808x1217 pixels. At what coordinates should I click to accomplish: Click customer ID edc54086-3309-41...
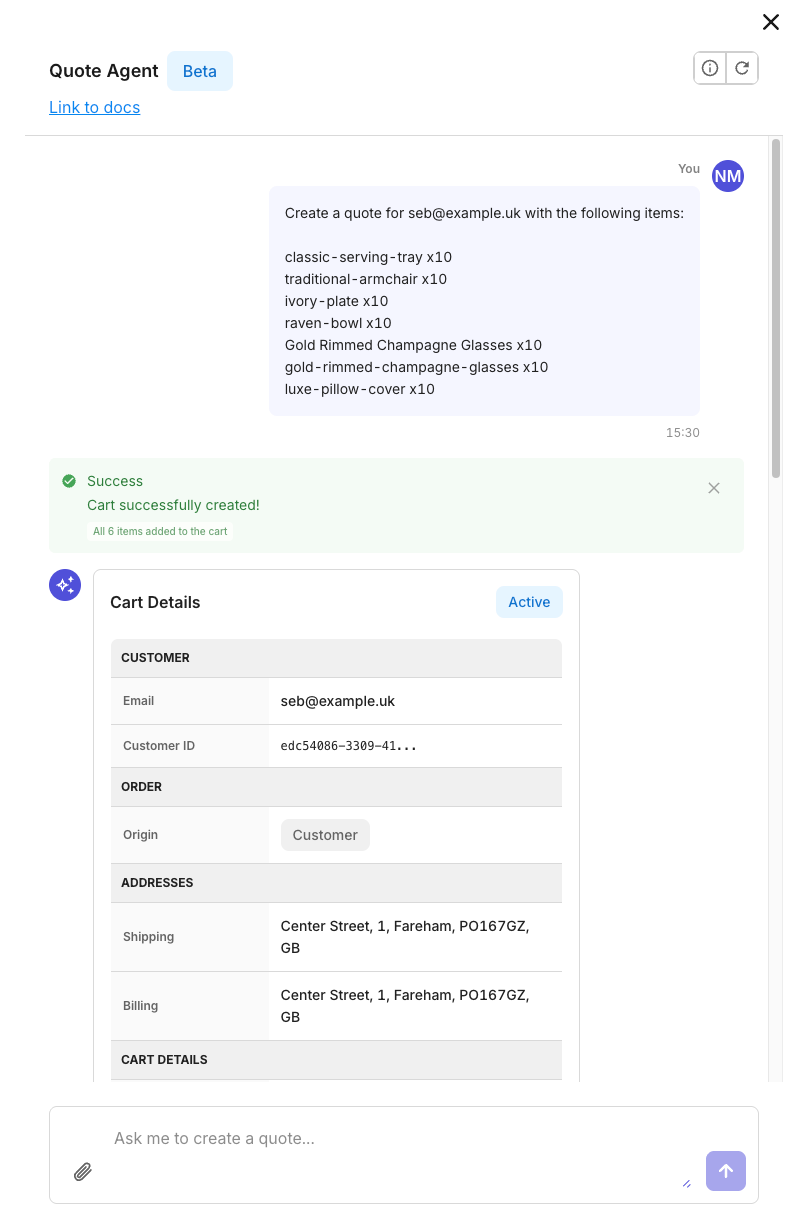click(349, 746)
